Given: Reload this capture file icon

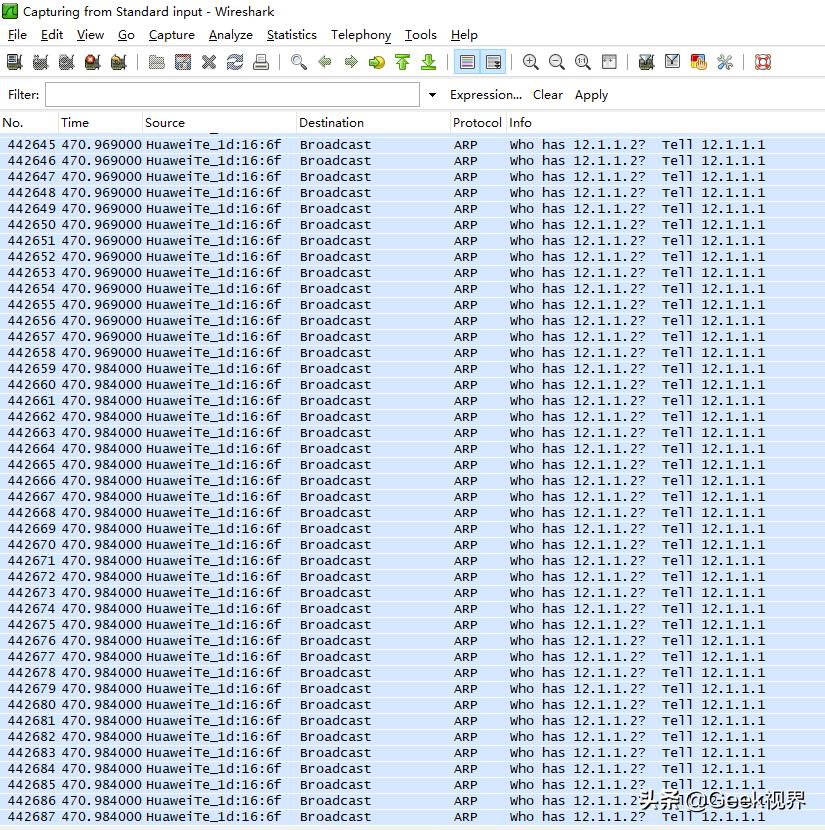Looking at the screenshot, I should click(x=235, y=62).
